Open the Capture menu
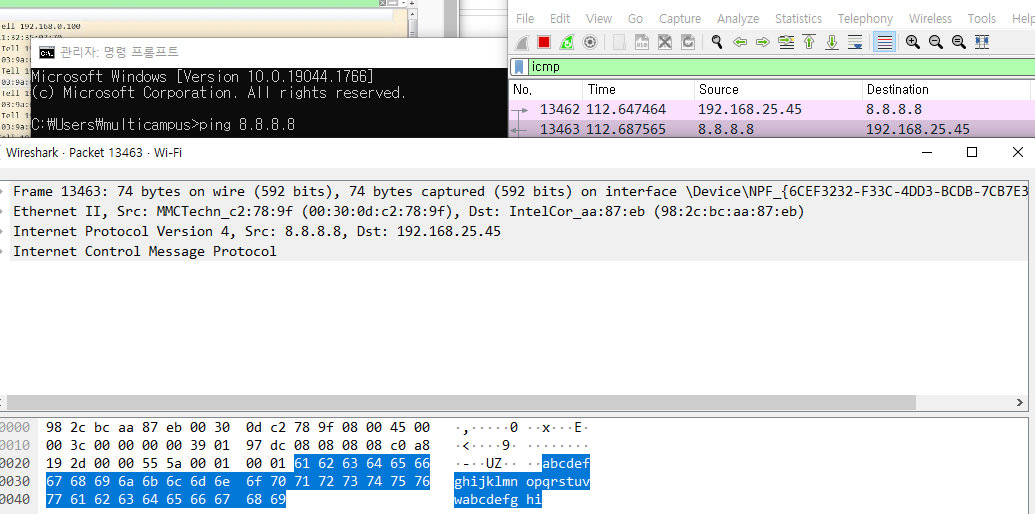Viewport: 1035px width, 514px height. pos(680,18)
